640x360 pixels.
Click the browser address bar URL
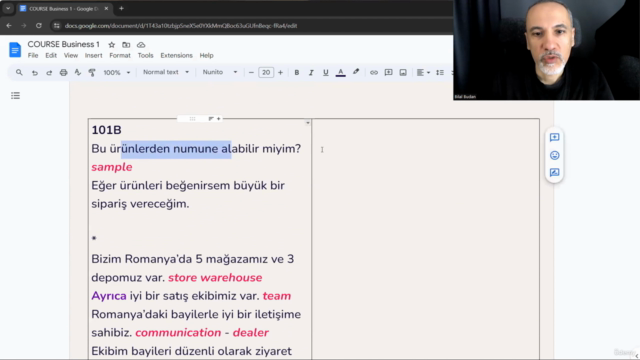point(181,26)
